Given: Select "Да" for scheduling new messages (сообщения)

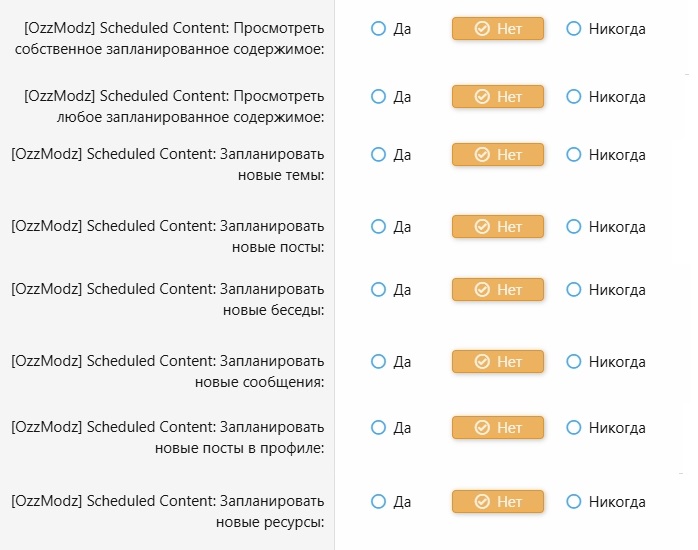Looking at the screenshot, I should click(378, 362).
